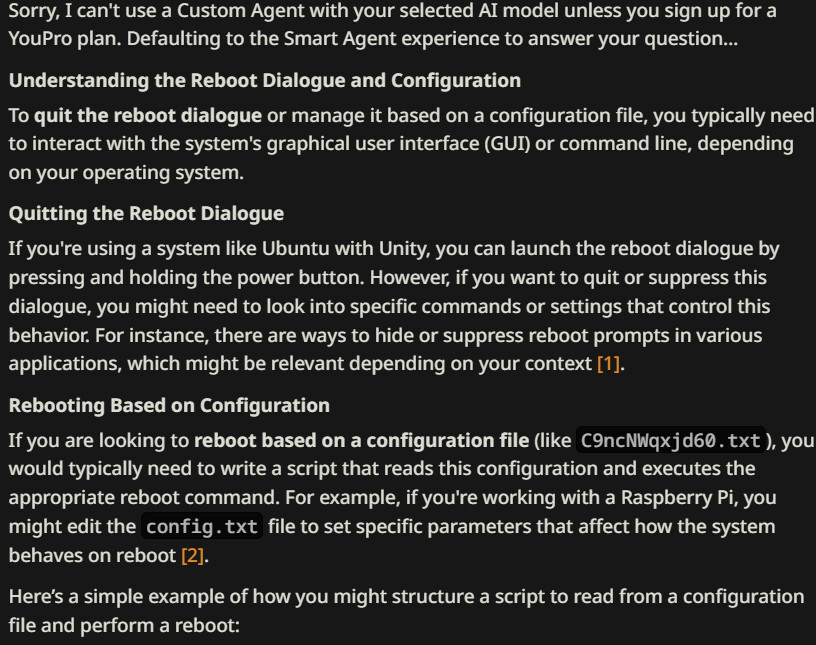Open citation link [2]

(x=192, y=554)
